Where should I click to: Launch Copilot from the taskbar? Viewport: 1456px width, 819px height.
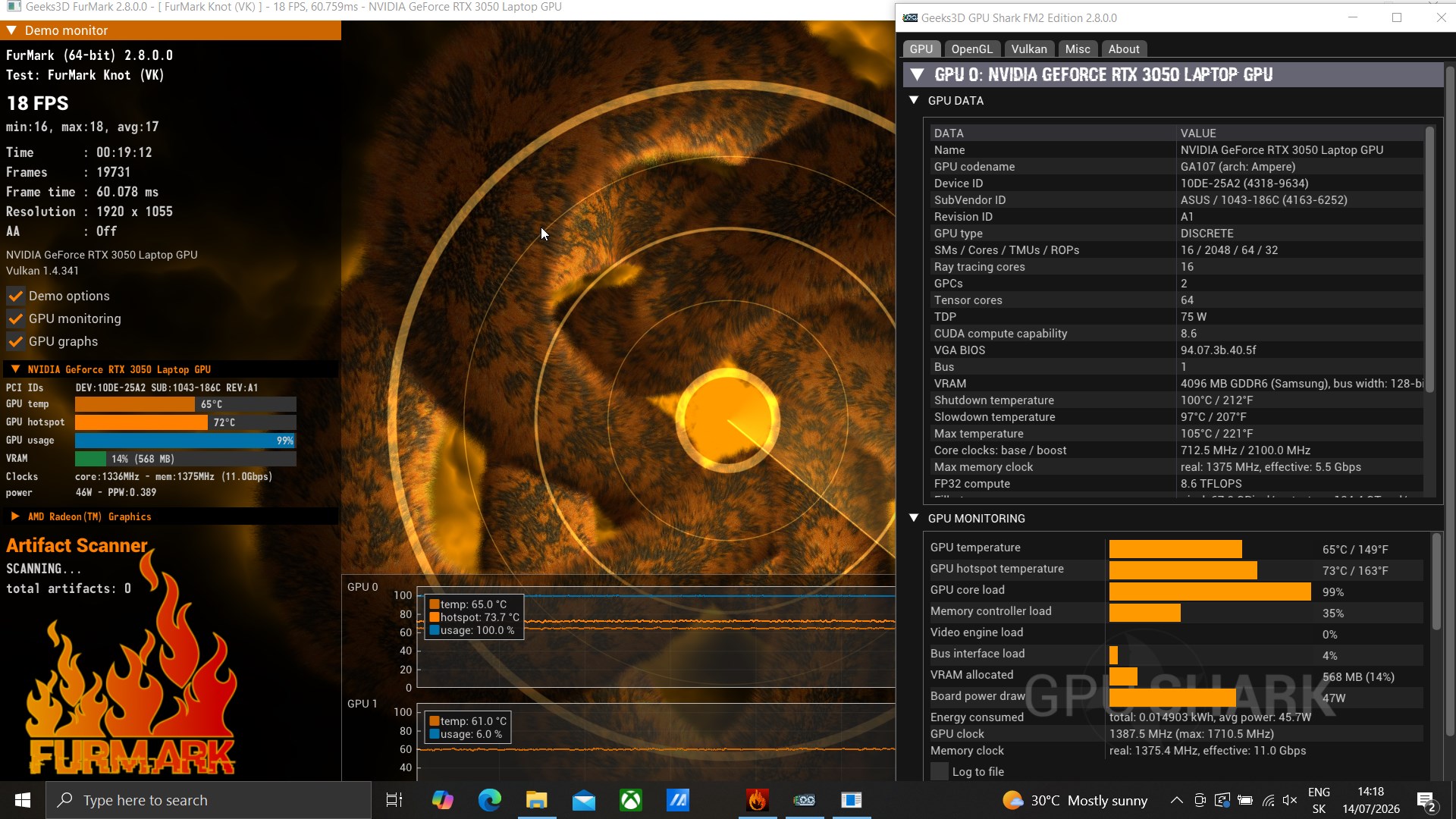pyautogui.click(x=442, y=800)
